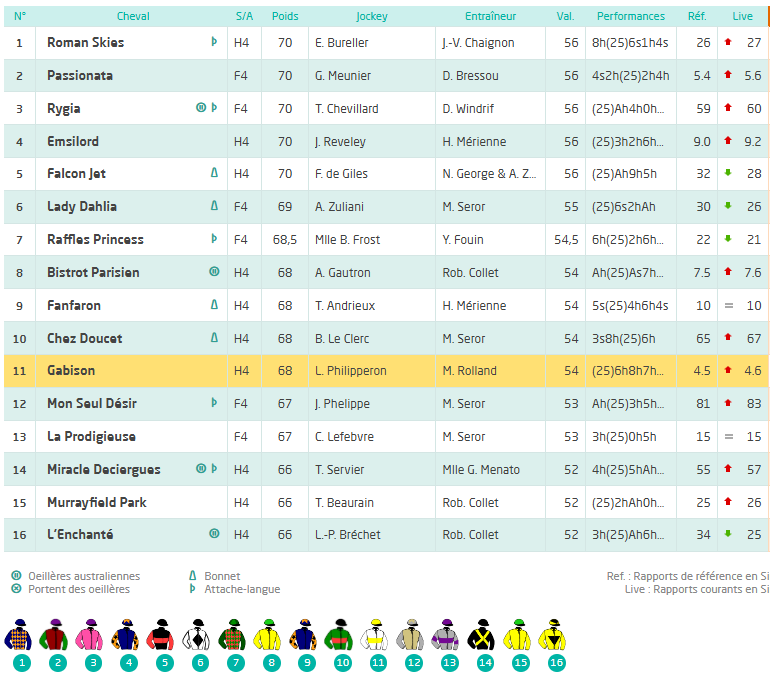Choose jockey silk labeled 11
Image resolution: width=770 pixels, height=689 pixels.
(x=376, y=636)
